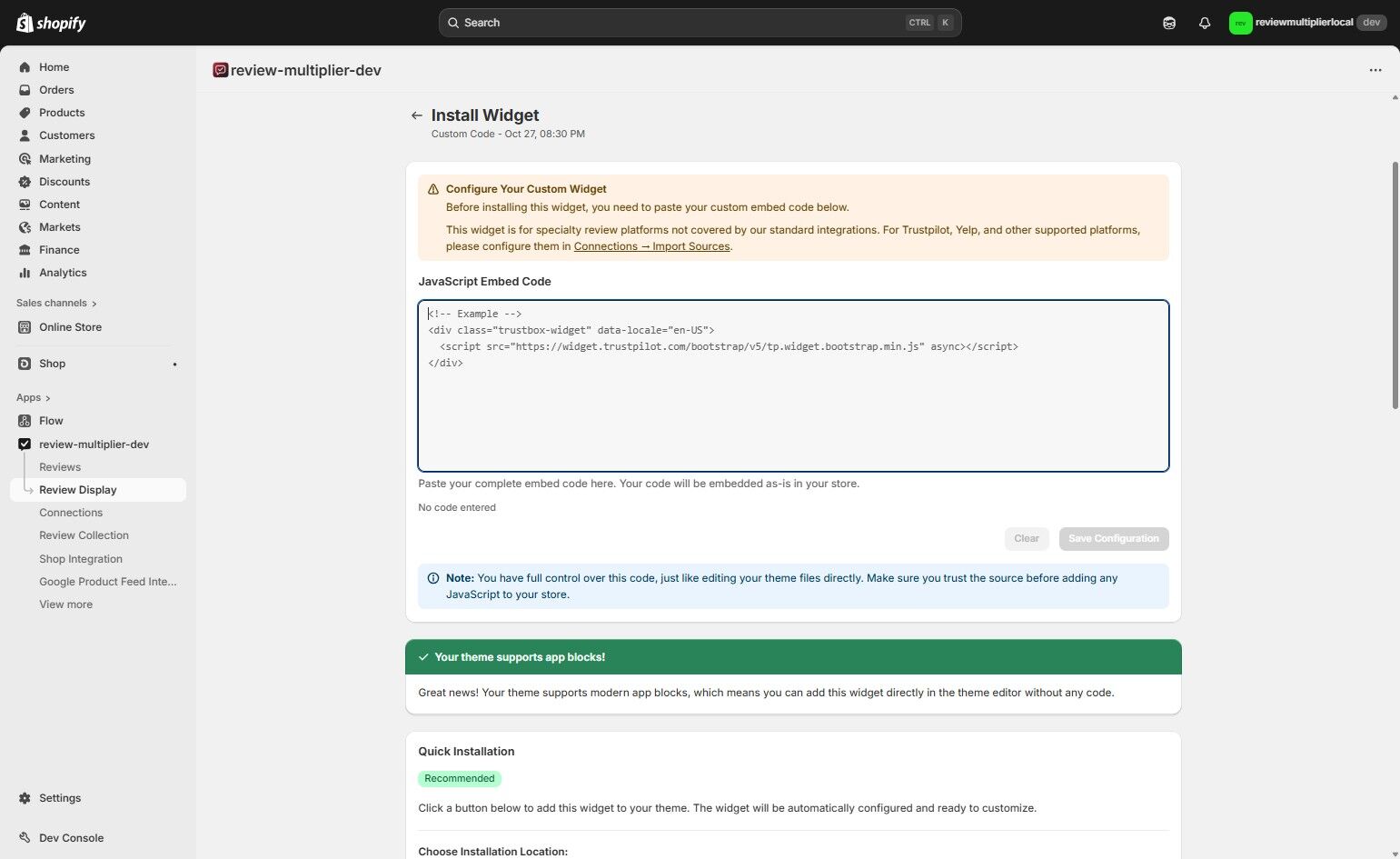Expand the Apps section chevron
This screenshot has height=859, width=1400.
(x=48, y=398)
